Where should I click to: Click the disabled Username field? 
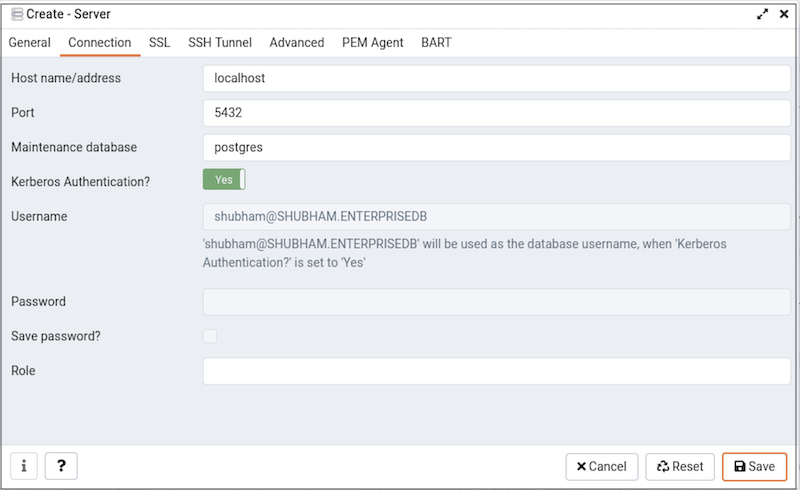[496, 216]
